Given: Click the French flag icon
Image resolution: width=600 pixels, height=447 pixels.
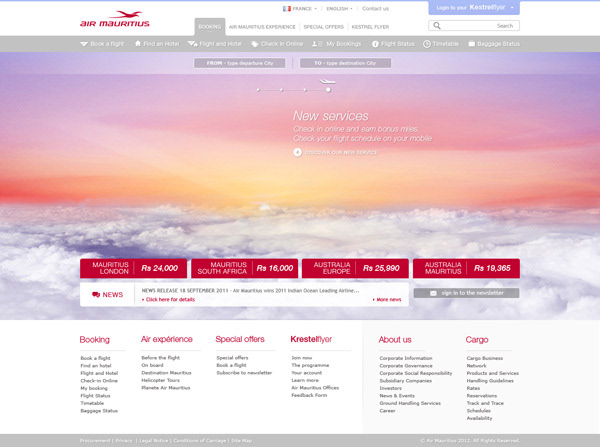Looking at the screenshot, I should pyautogui.click(x=287, y=8).
